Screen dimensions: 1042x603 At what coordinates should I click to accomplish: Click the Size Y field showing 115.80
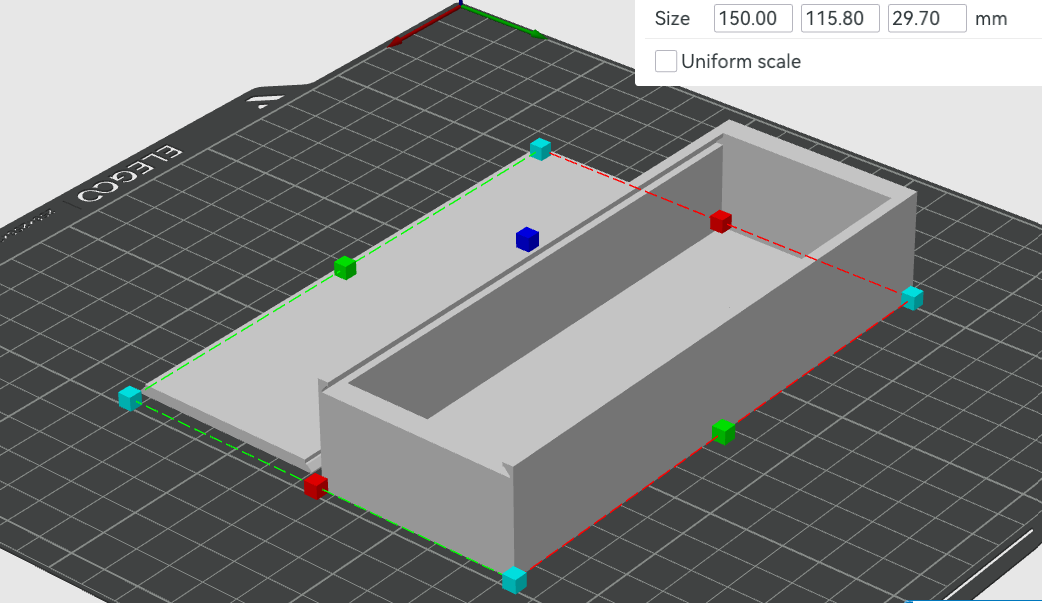coord(840,18)
